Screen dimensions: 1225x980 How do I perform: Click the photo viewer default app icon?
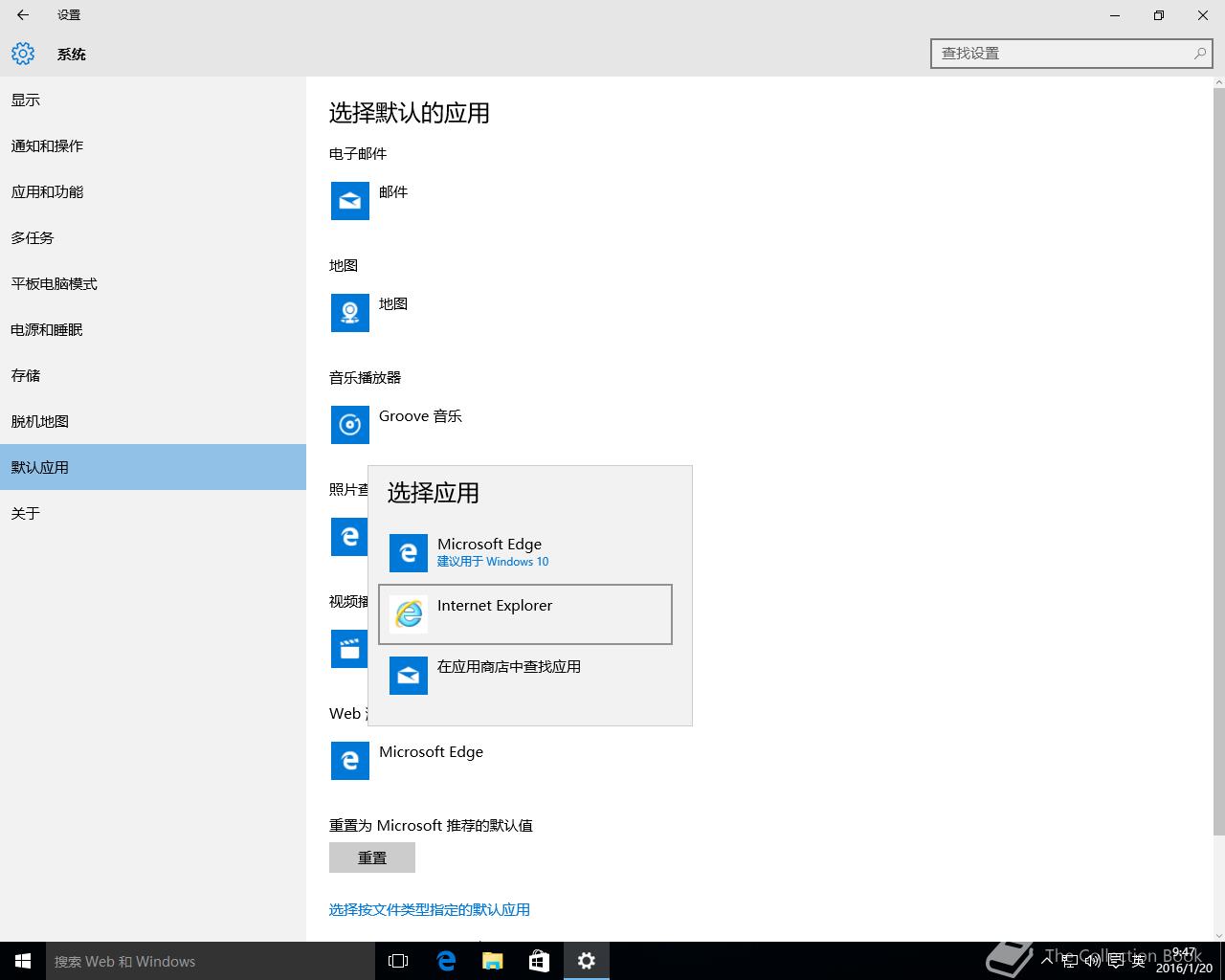[349, 537]
